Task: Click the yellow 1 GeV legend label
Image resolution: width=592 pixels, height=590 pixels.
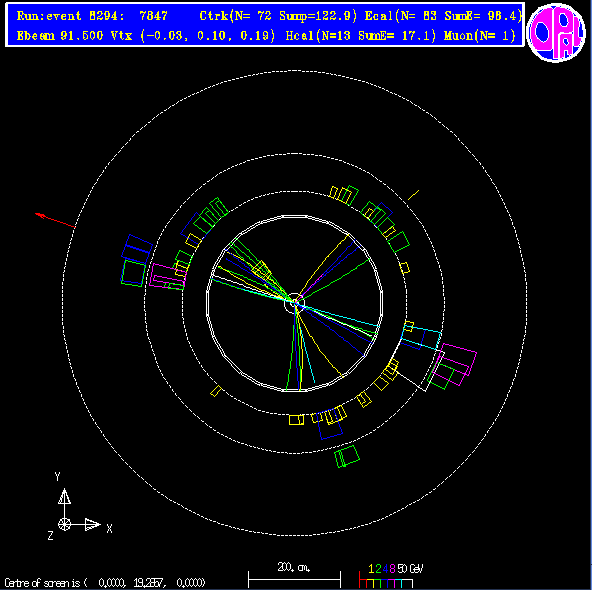Action: point(372,569)
